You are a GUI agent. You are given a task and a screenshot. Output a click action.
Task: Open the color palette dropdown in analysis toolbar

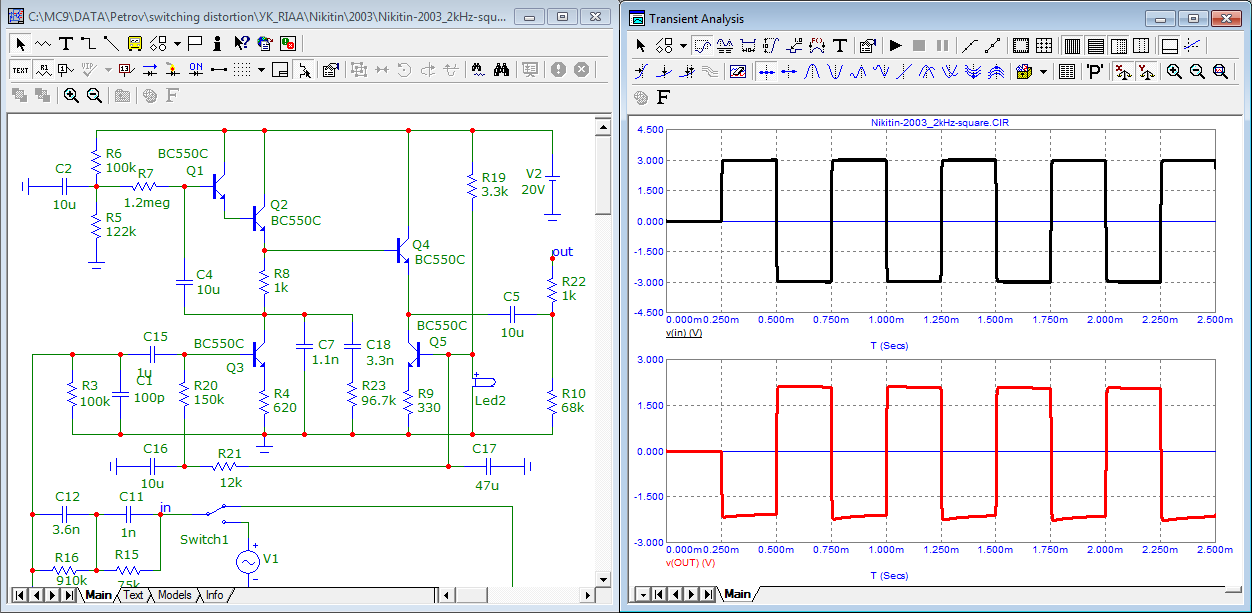1044,71
